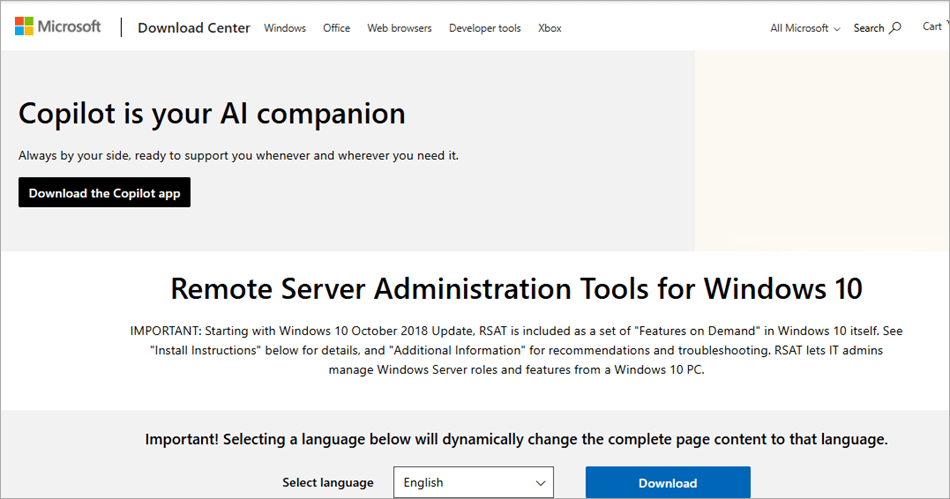
Task: Open the Cart
Action: (x=931, y=27)
